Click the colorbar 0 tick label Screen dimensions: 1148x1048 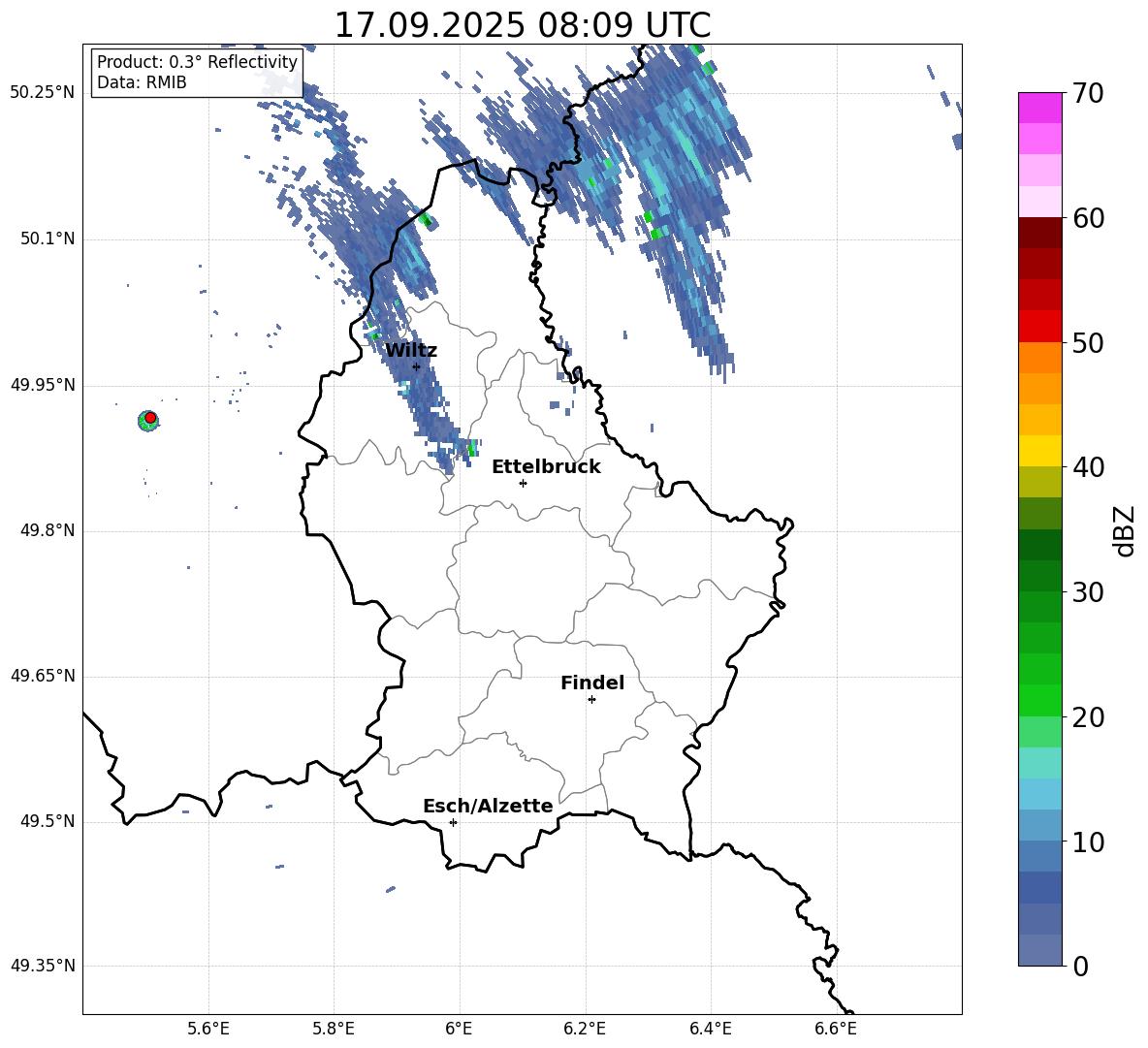1080,966
